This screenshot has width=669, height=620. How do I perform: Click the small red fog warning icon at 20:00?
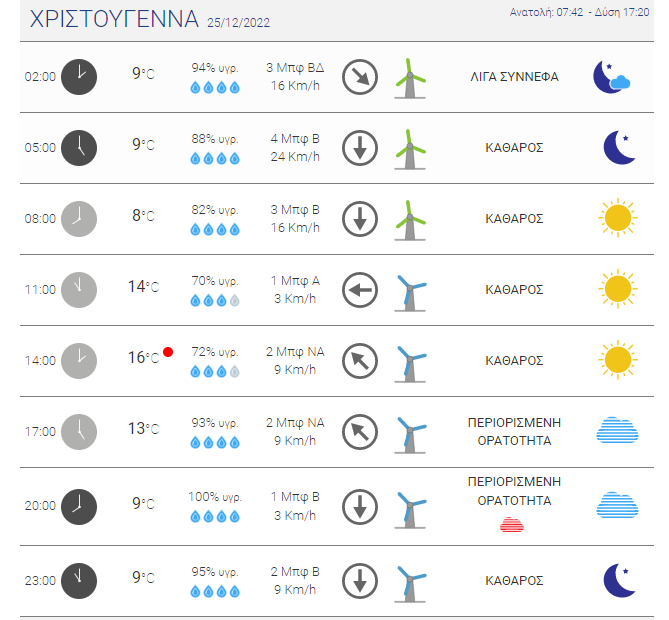512,524
